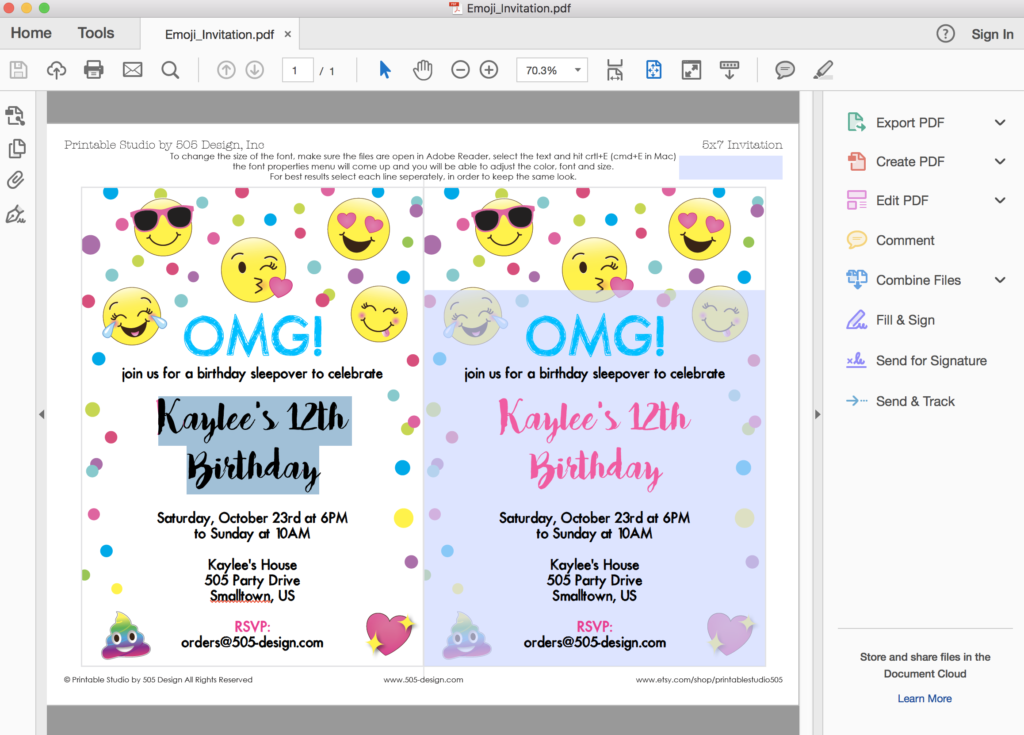Click the Fit Width toolbar icon
Image resolution: width=1024 pixels, height=735 pixels.
[615, 69]
